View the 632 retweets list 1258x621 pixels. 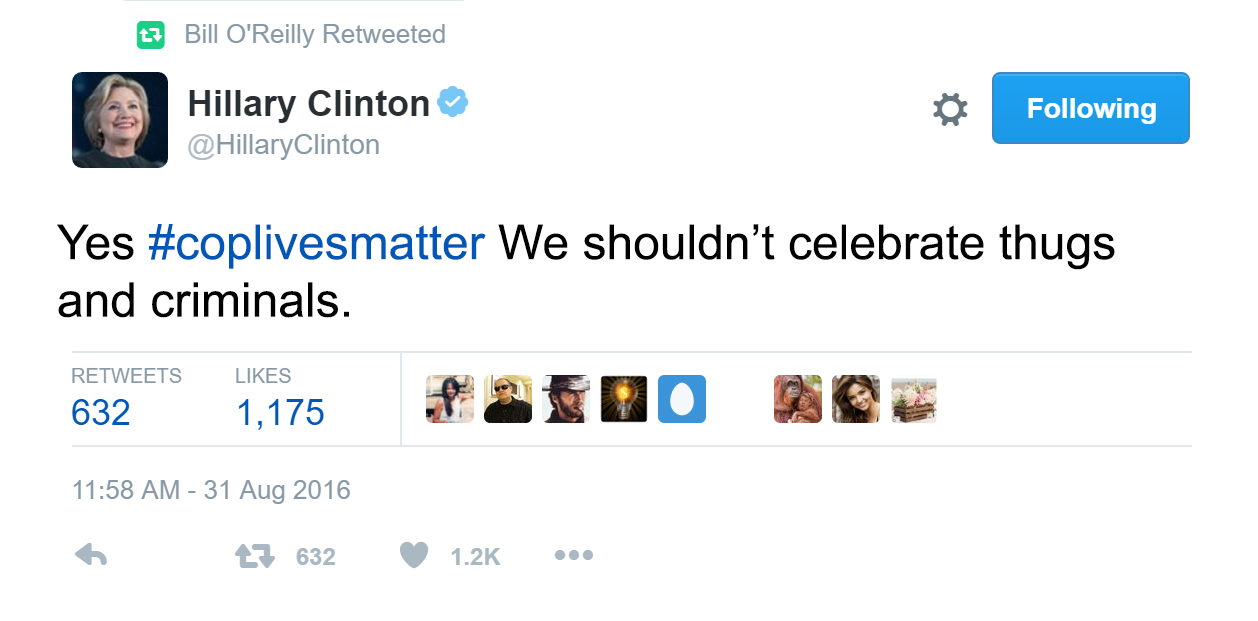coord(101,411)
